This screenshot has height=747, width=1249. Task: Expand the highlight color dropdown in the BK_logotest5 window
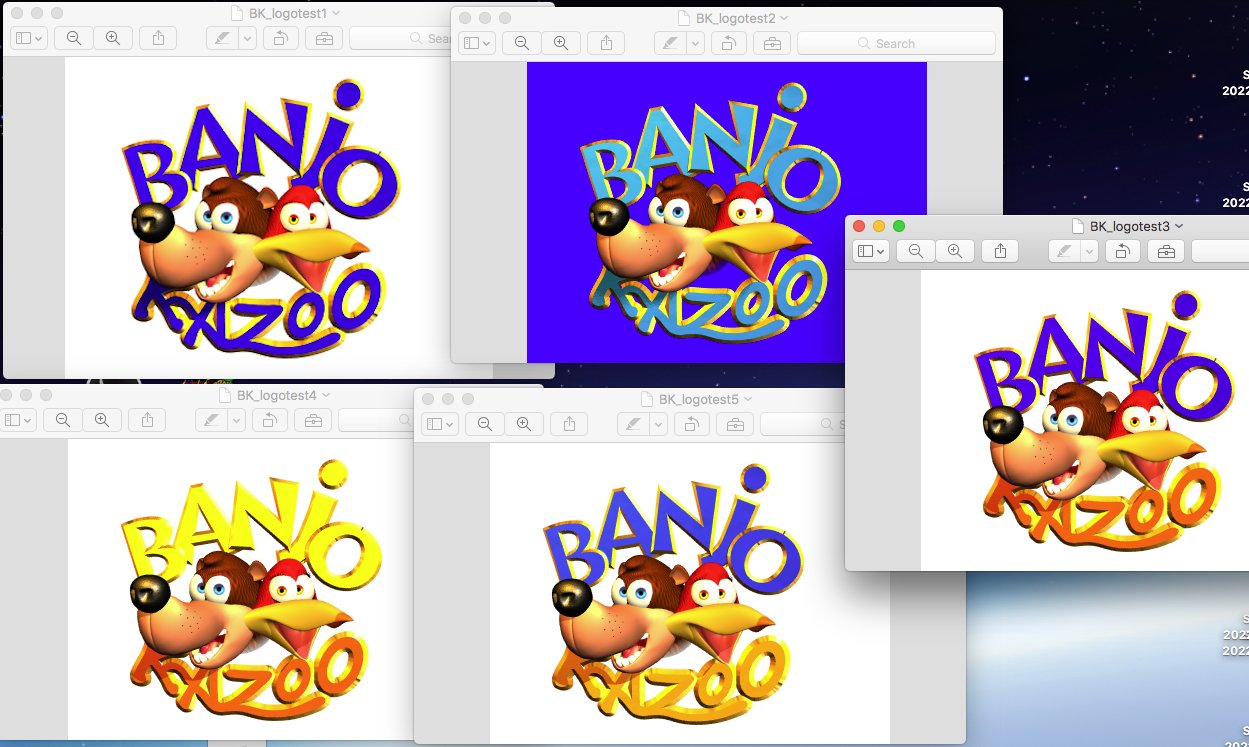658,424
